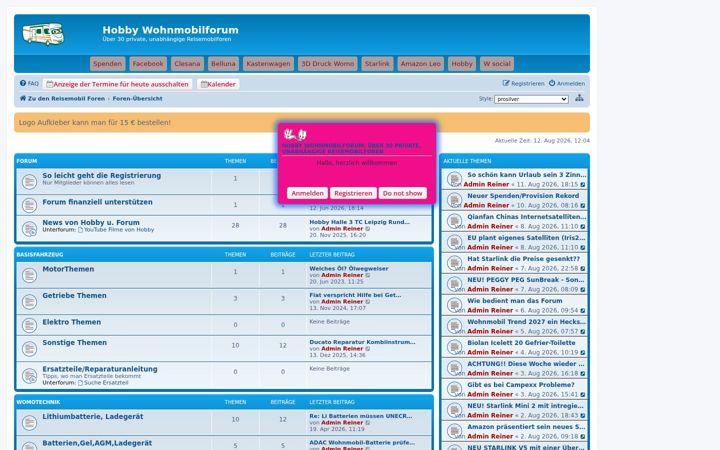Open the Clesana tab
Image resolution: width=720 pixels, height=450 pixels.
click(187, 64)
